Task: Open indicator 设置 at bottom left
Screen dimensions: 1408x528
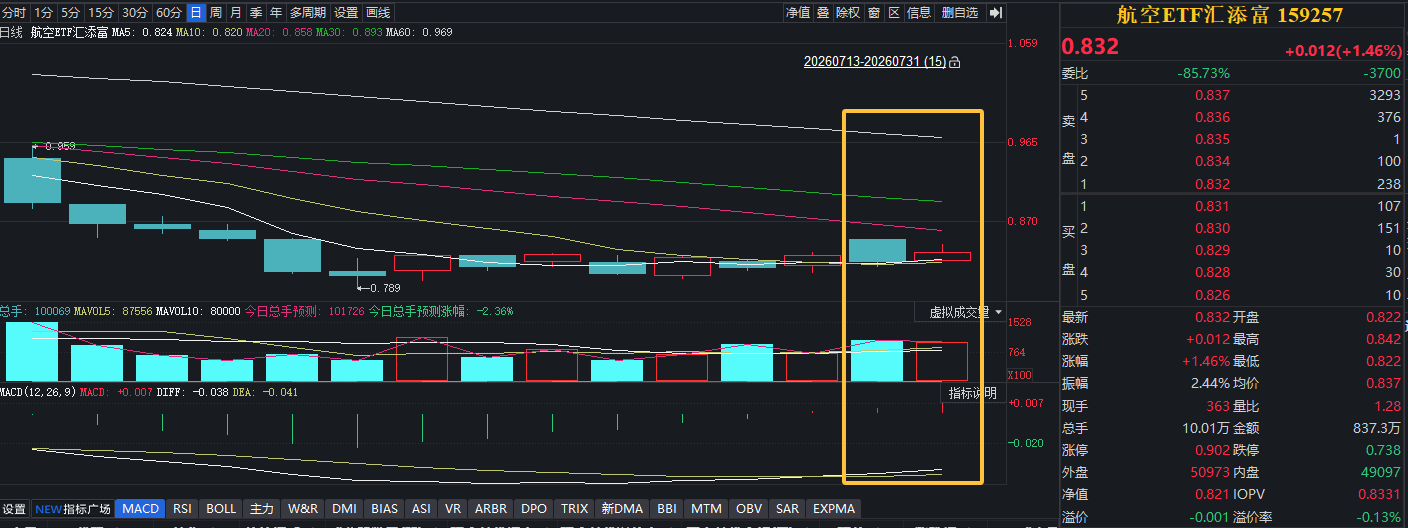Action: [14, 509]
